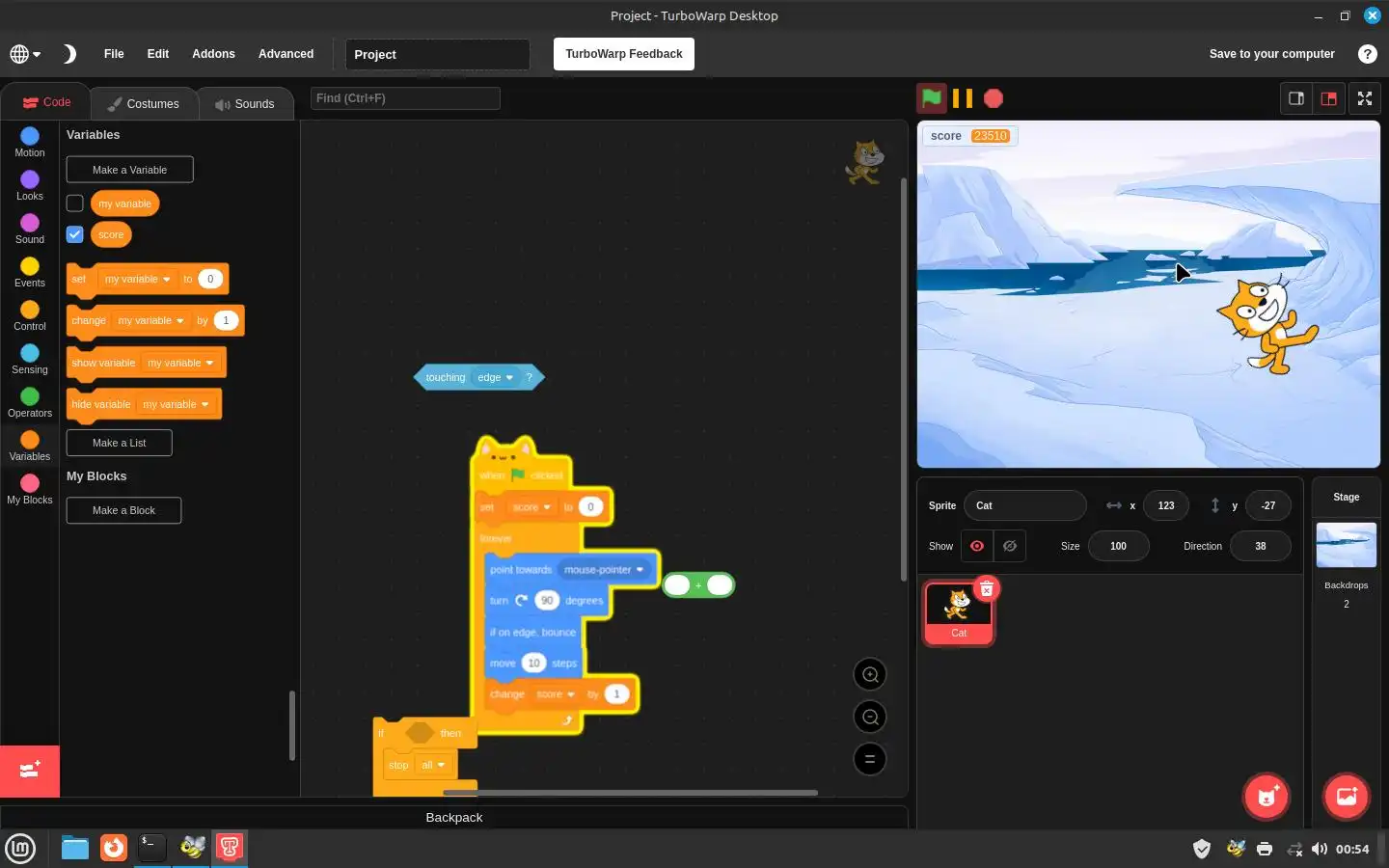The image size is (1389, 868).
Task: Open variable dropdown in hide variable block
Action: click(177, 404)
